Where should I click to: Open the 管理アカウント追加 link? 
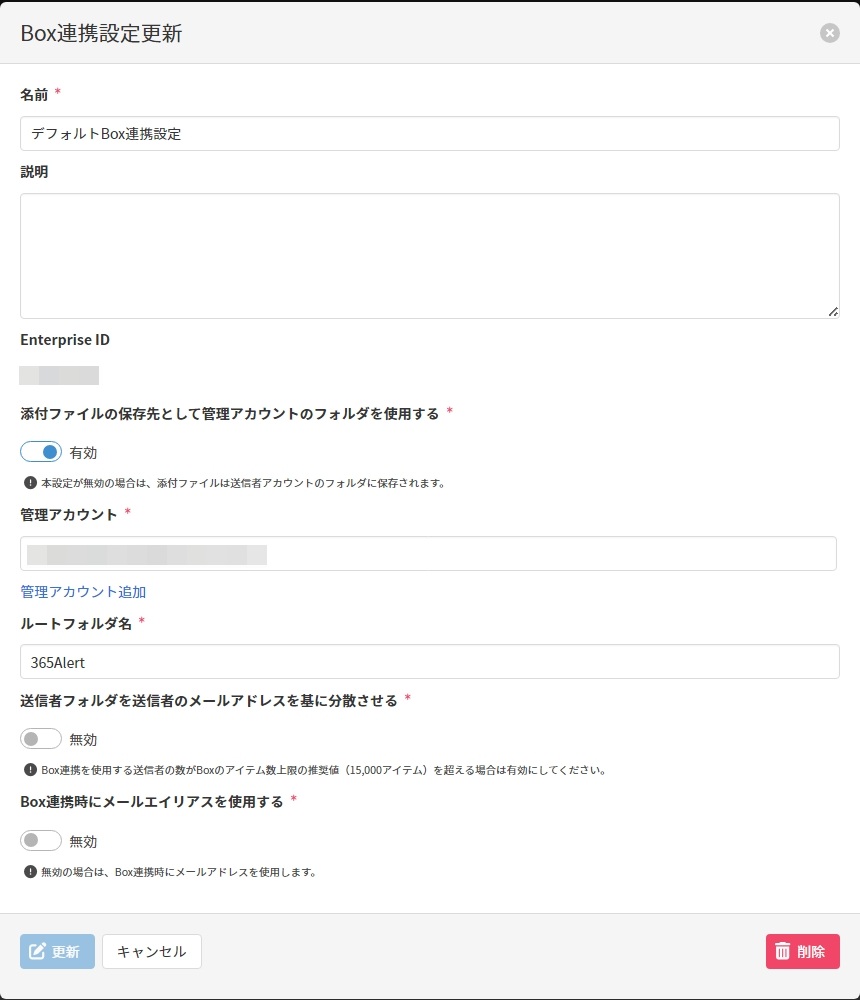pos(83,592)
